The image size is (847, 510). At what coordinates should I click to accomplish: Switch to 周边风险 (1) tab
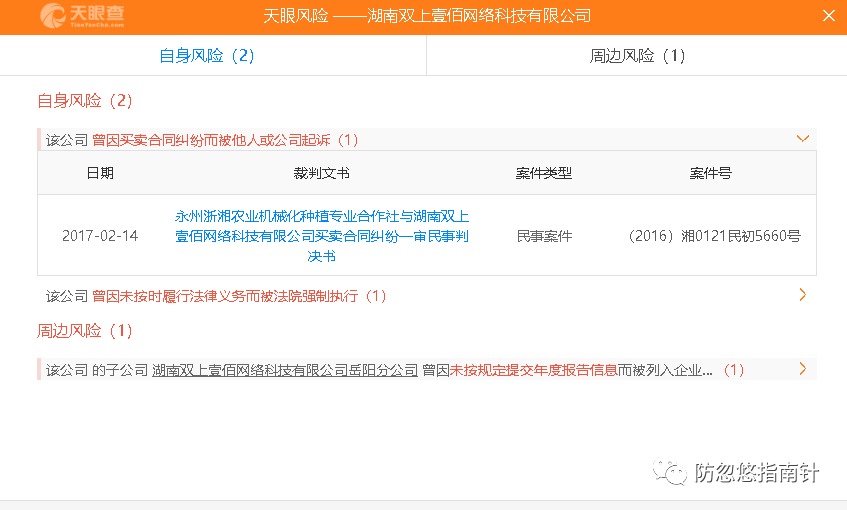(637, 56)
